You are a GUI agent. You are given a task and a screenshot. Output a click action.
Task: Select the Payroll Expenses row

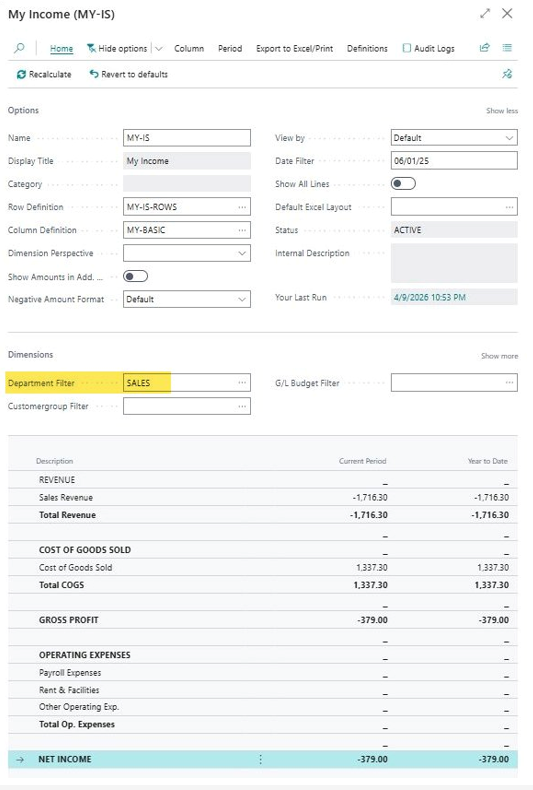263,672
